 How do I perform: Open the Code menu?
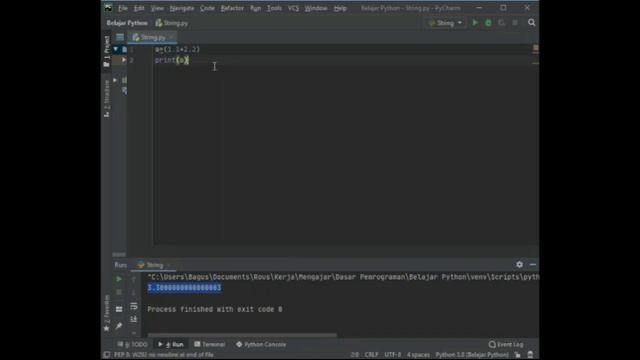pyautogui.click(x=207, y=8)
